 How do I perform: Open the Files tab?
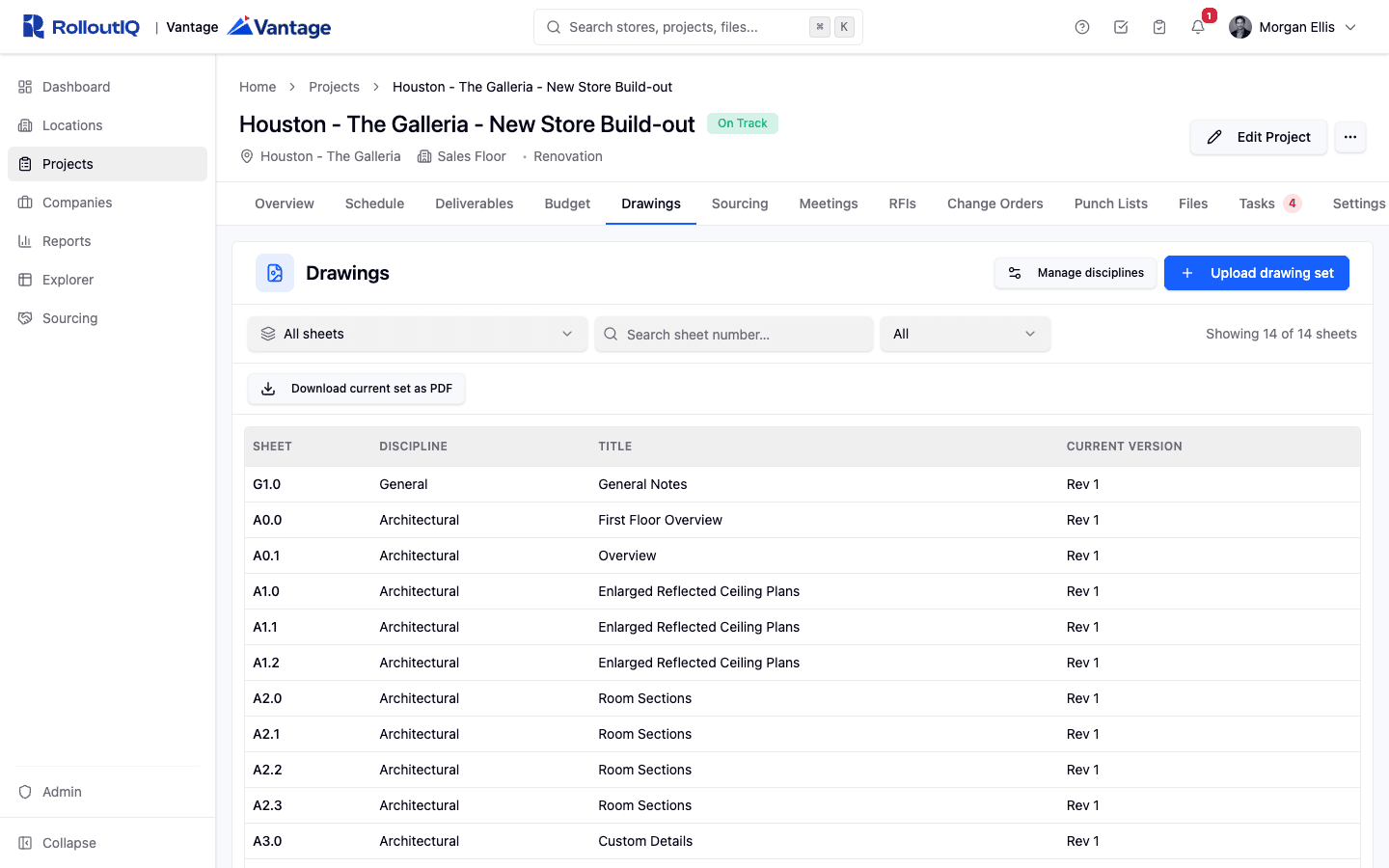(x=1193, y=203)
